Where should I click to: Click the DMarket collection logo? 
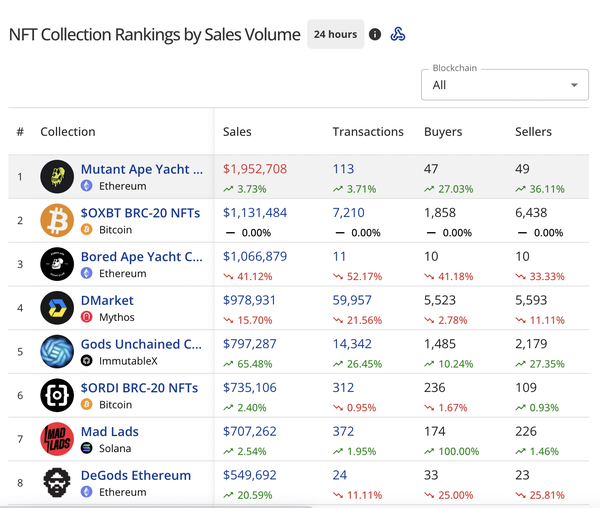tap(57, 308)
